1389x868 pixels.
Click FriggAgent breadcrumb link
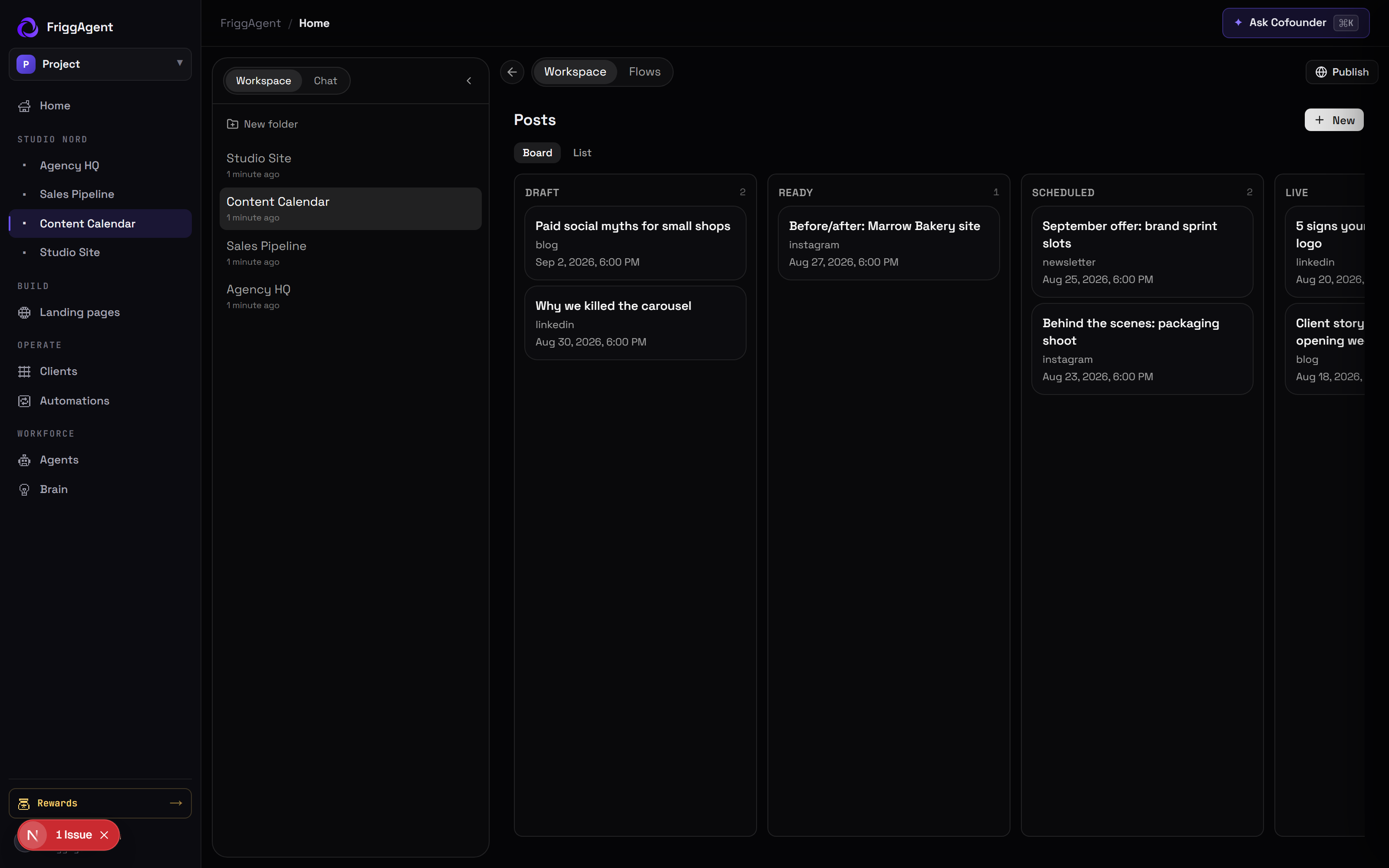(250, 23)
